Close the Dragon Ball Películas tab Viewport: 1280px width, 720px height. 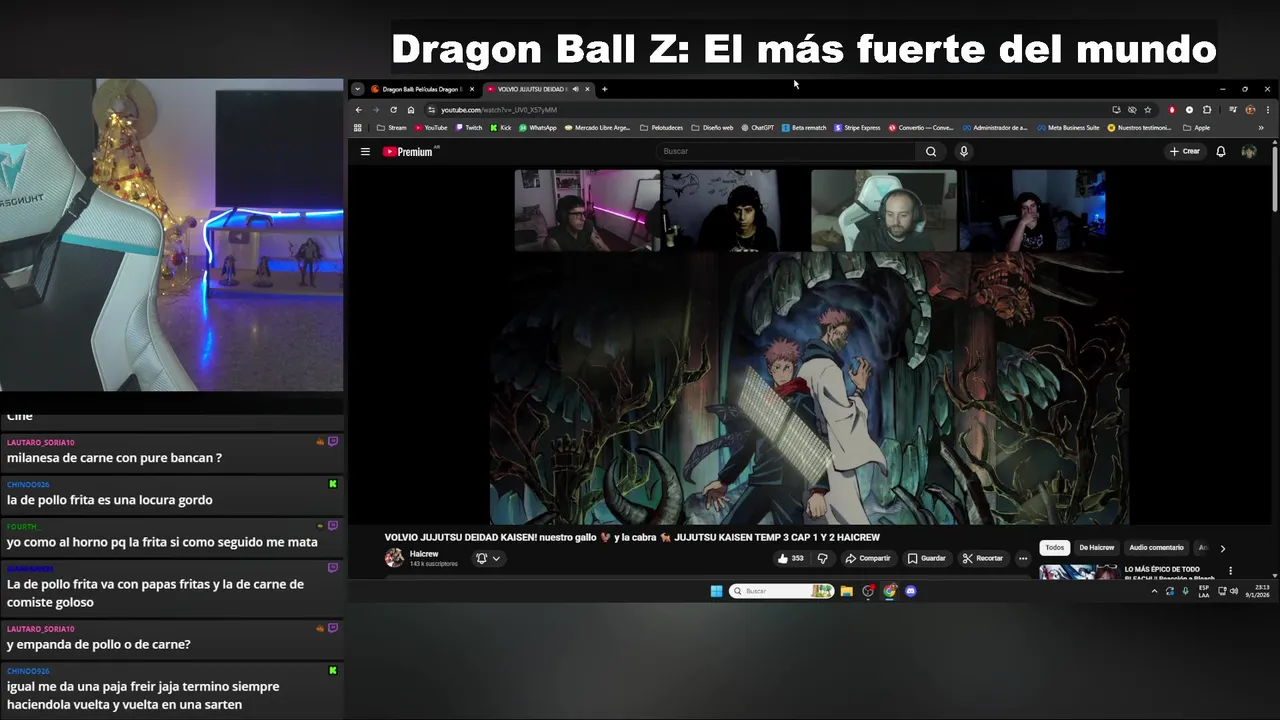472,89
